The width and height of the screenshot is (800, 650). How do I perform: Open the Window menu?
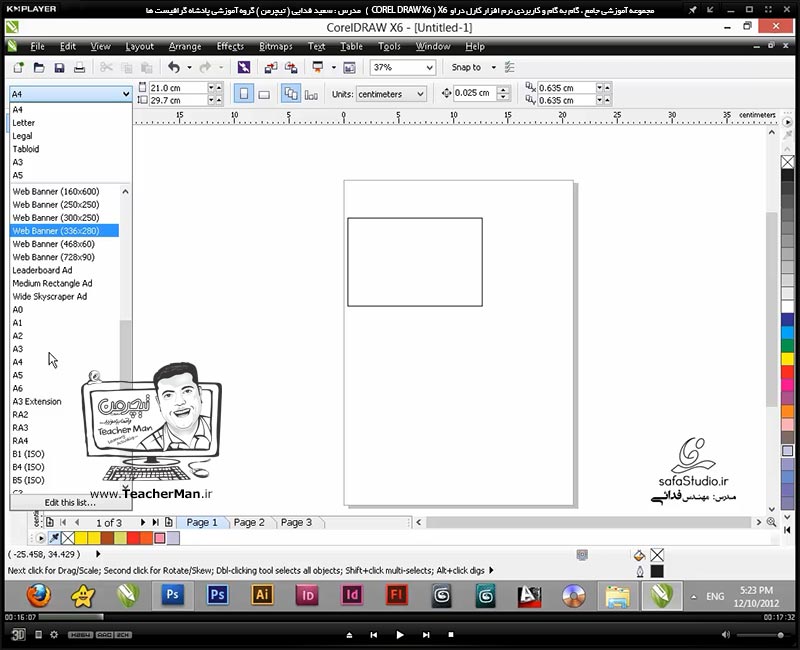coord(433,46)
